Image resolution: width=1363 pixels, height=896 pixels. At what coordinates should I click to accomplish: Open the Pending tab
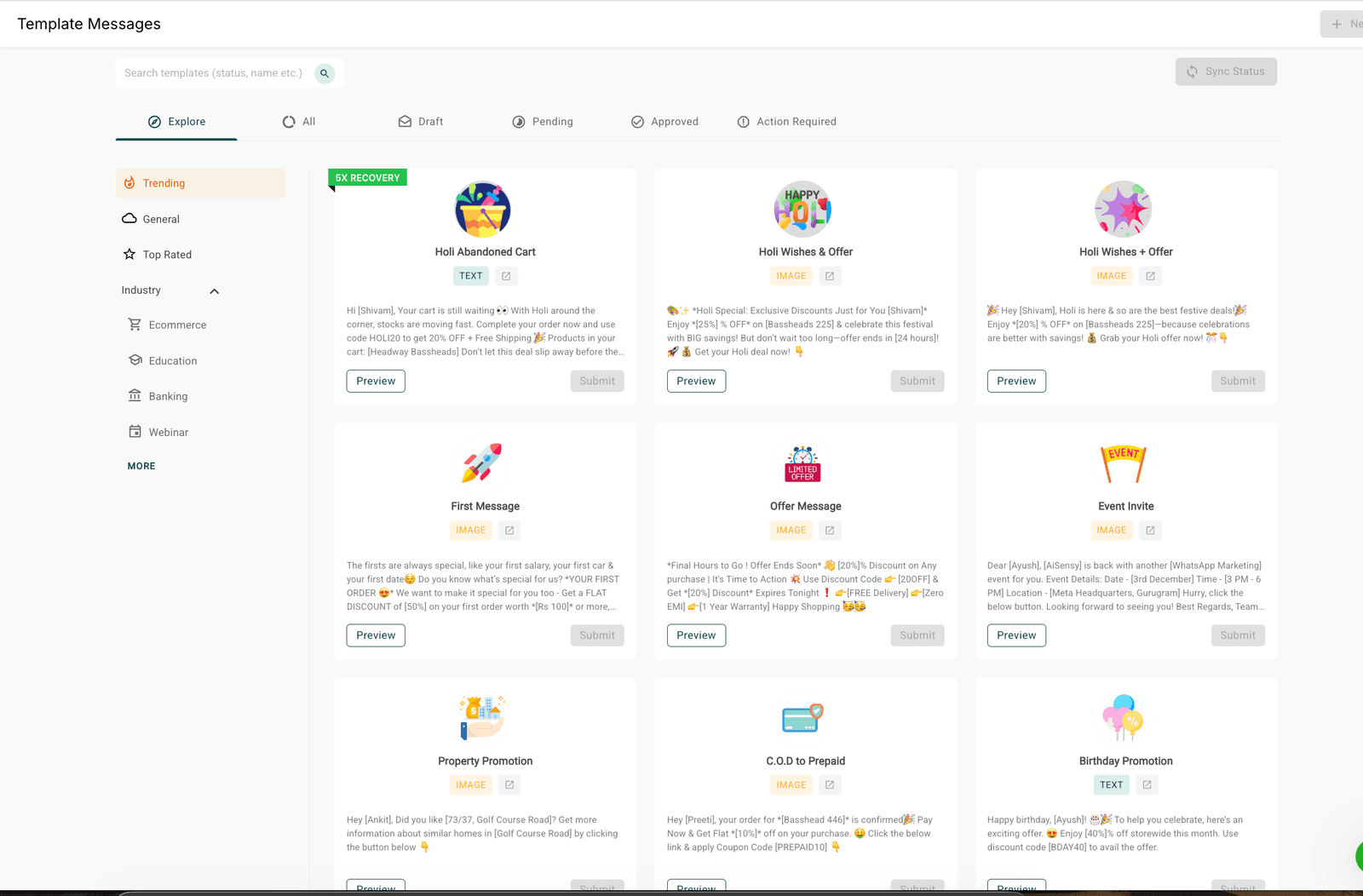[x=543, y=122]
